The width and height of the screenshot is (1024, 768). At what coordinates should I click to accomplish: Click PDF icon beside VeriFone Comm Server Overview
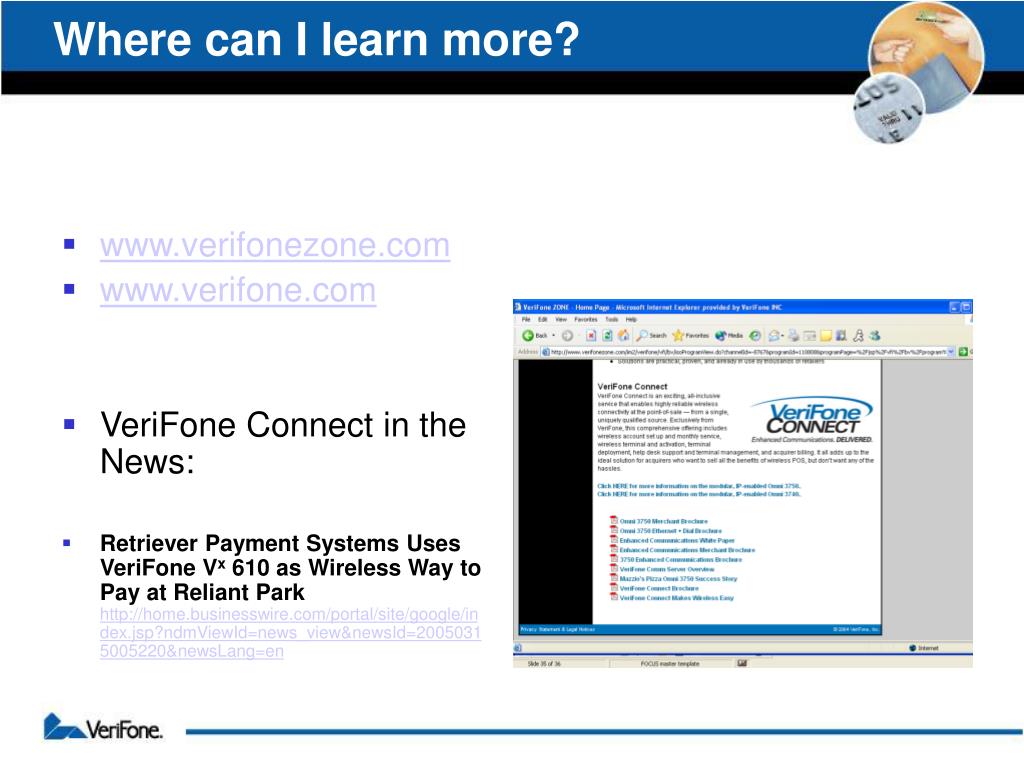point(614,569)
